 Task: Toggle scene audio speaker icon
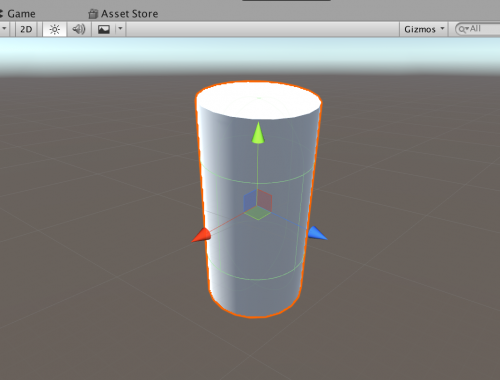79,29
